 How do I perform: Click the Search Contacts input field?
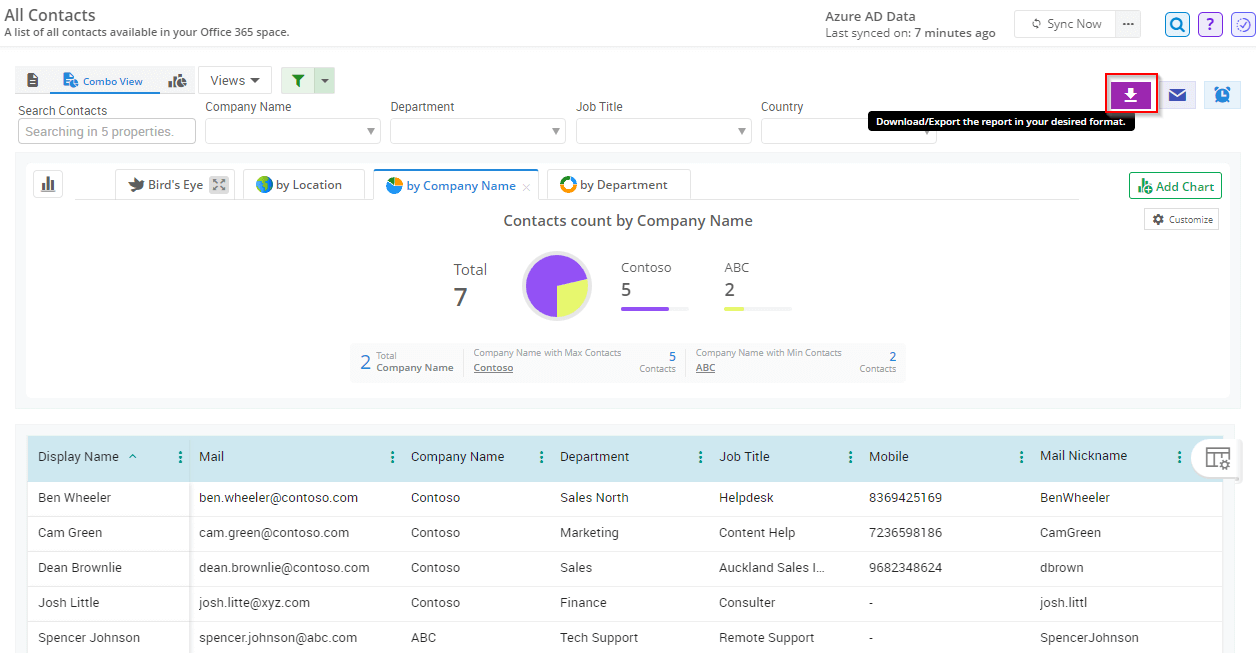tap(106, 130)
